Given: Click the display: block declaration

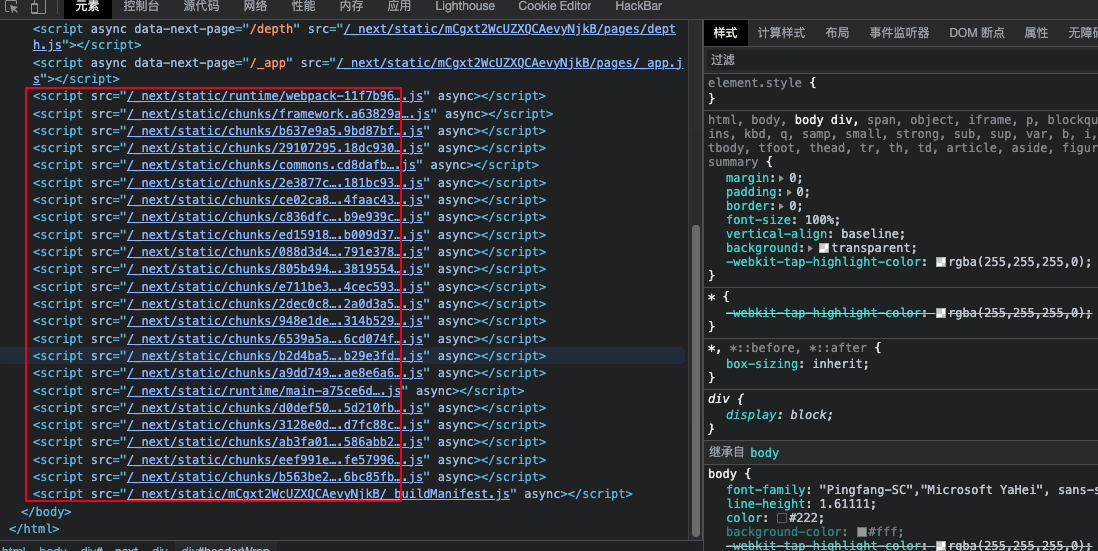Looking at the screenshot, I should tap(779, 414).
